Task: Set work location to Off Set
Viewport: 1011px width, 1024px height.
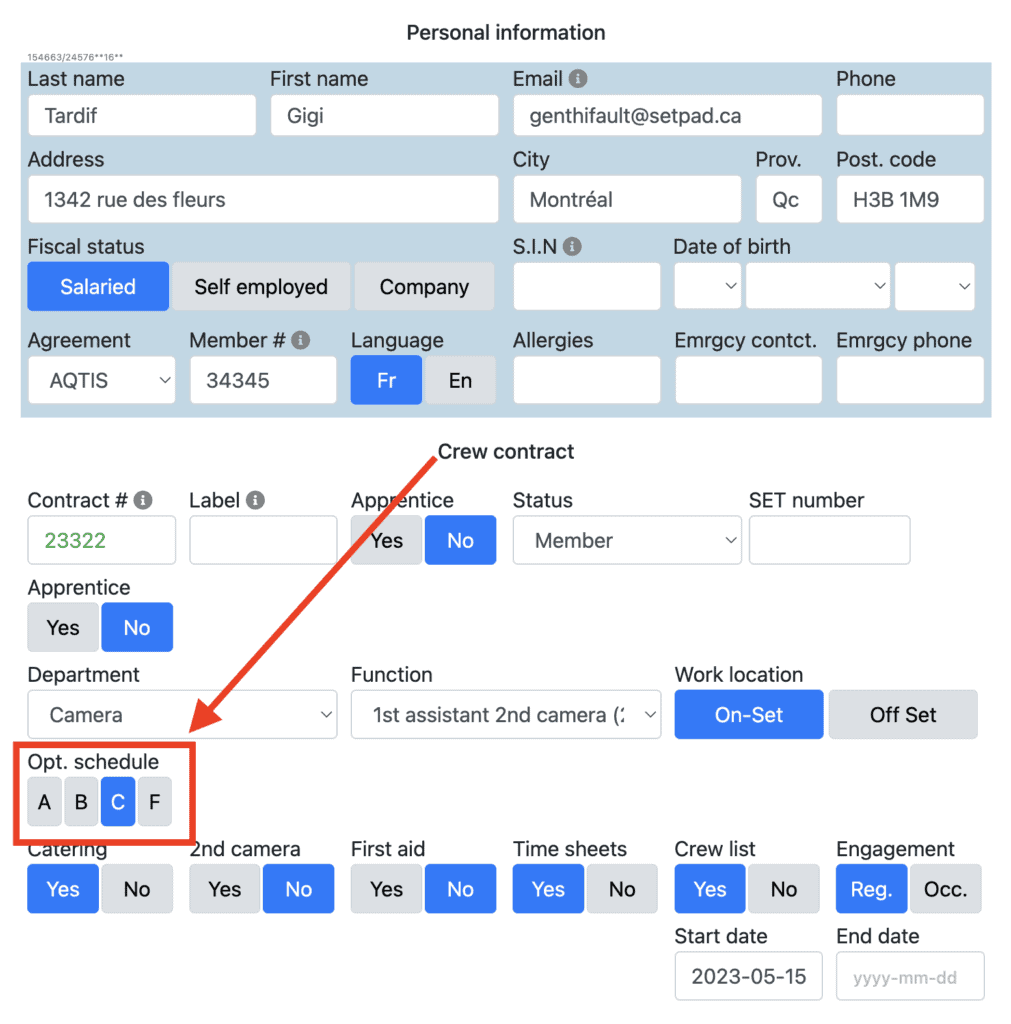Action: click(903, 715)
